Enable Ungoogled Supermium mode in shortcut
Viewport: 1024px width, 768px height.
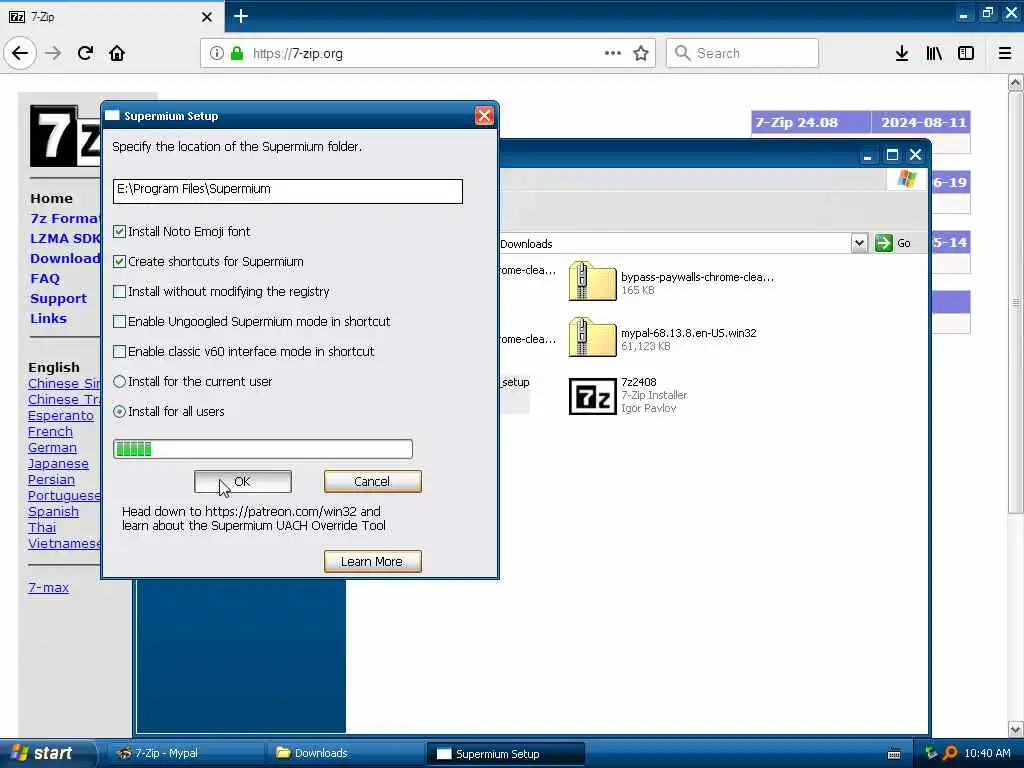pyautogui.click(x=120, y=321)
